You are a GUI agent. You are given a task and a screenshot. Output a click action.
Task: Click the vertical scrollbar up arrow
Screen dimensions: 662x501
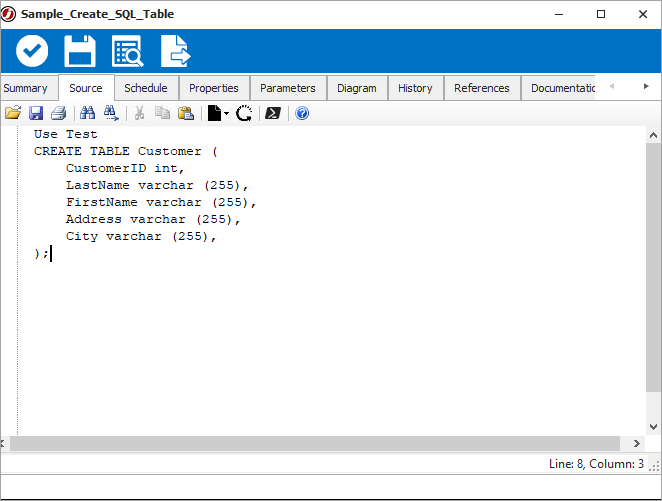click(653, 135)
